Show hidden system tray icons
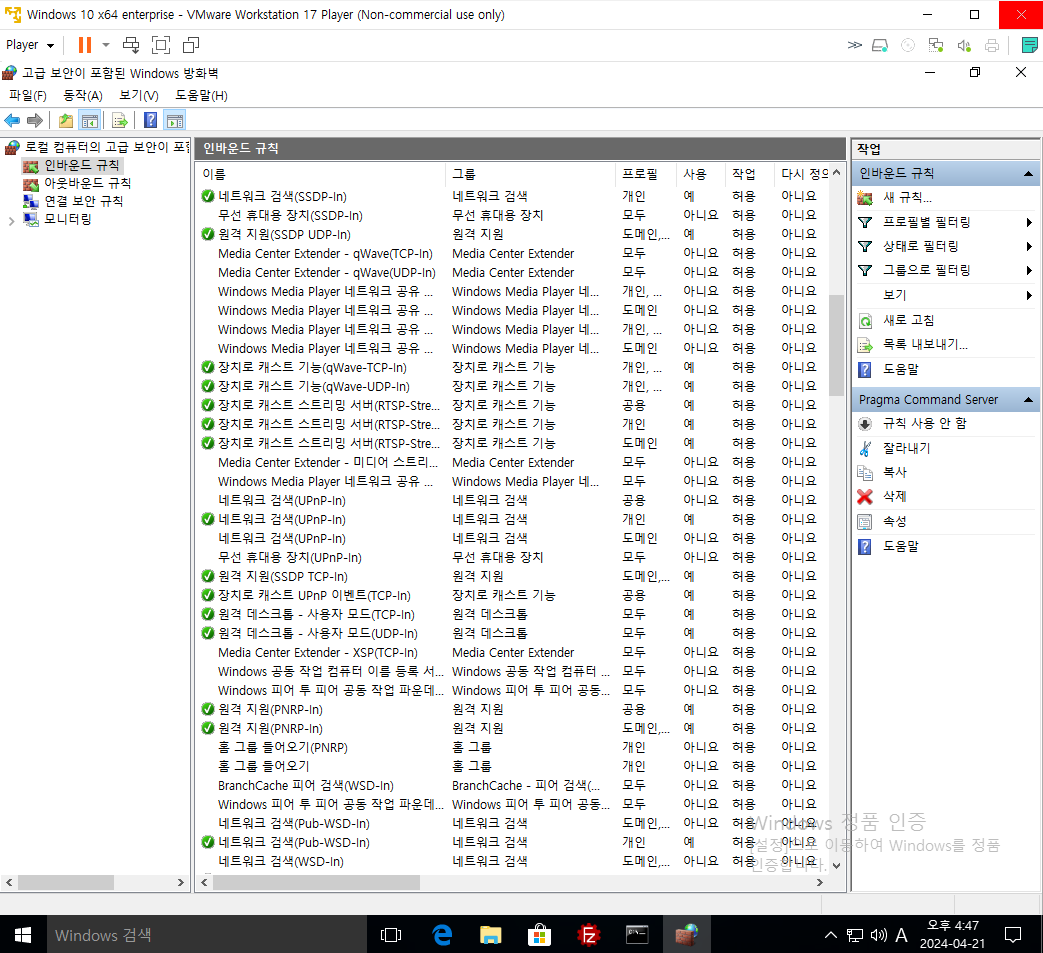This screenshot has width=1043, height=953. (x=830, y=935)
